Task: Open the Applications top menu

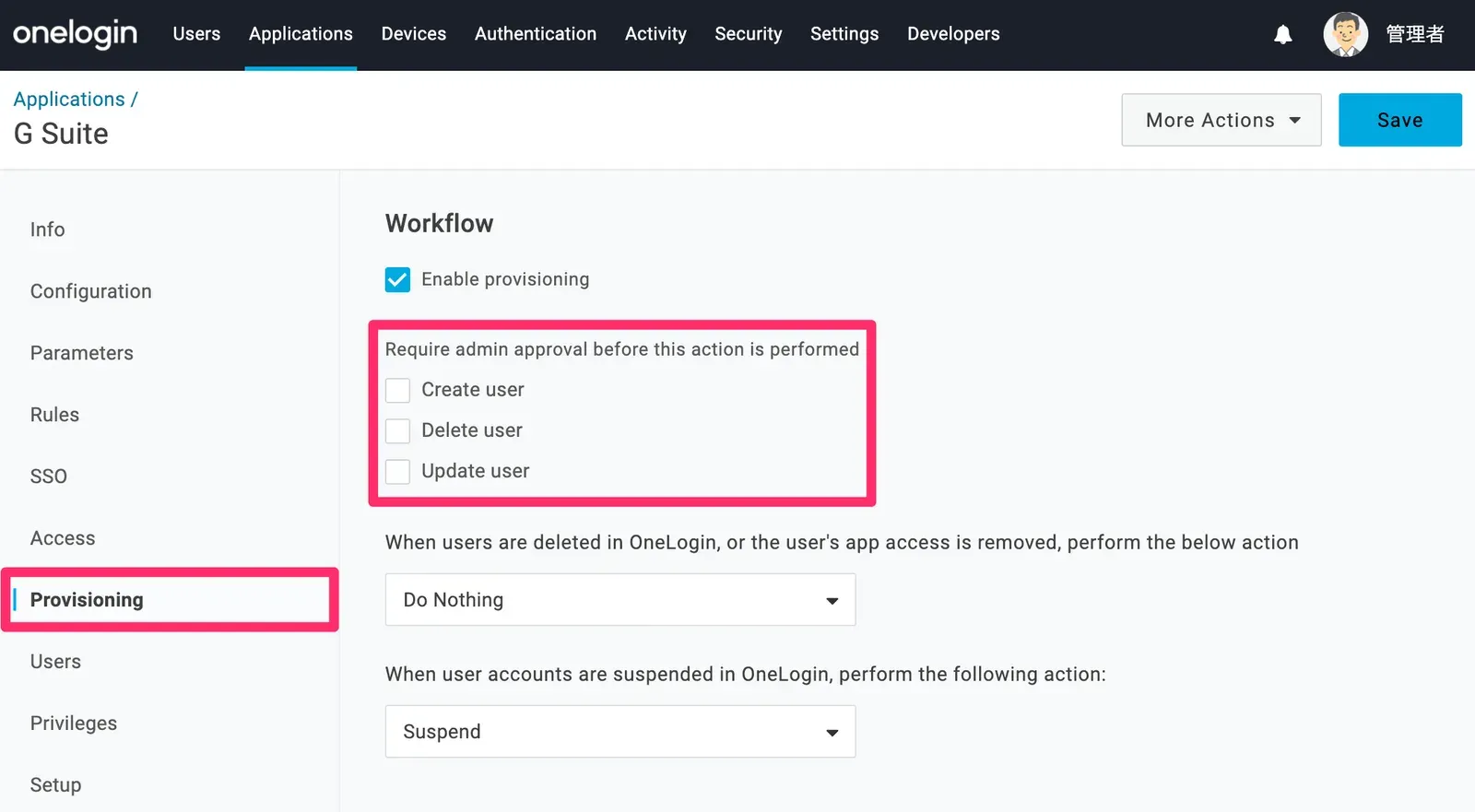Action: (301, 34)
